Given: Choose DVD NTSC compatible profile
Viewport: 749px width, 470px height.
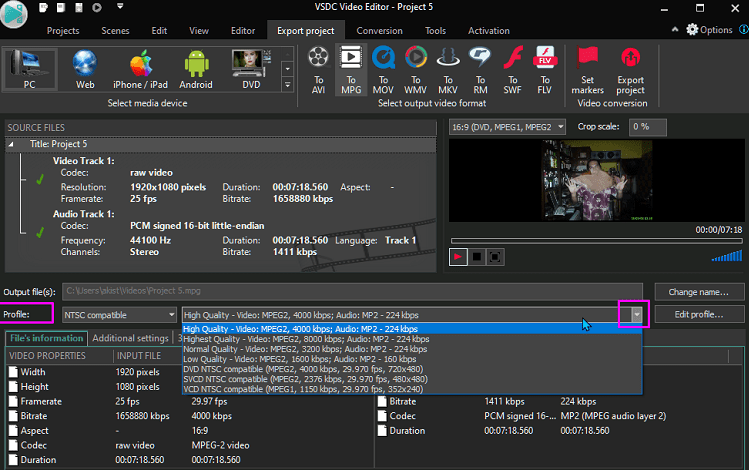Looking at the screenshot, I should (412, 369).
